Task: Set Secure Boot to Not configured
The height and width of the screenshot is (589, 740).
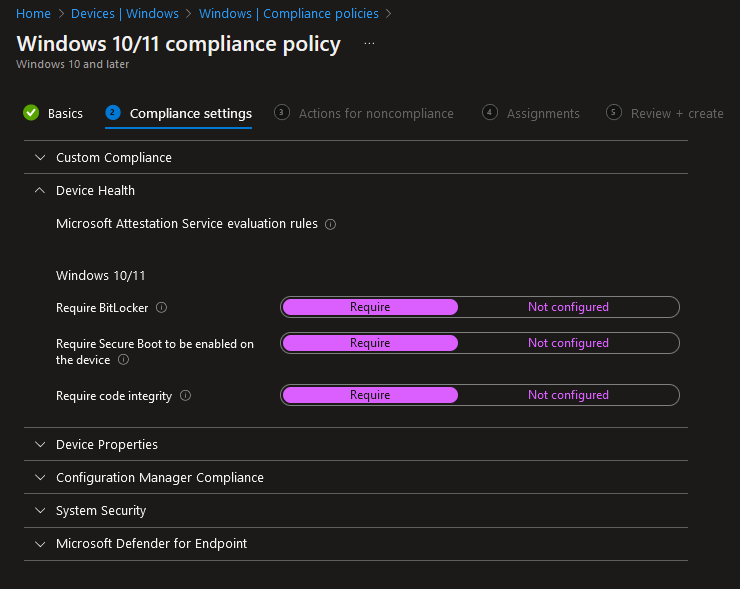Action: coord(568,343)
